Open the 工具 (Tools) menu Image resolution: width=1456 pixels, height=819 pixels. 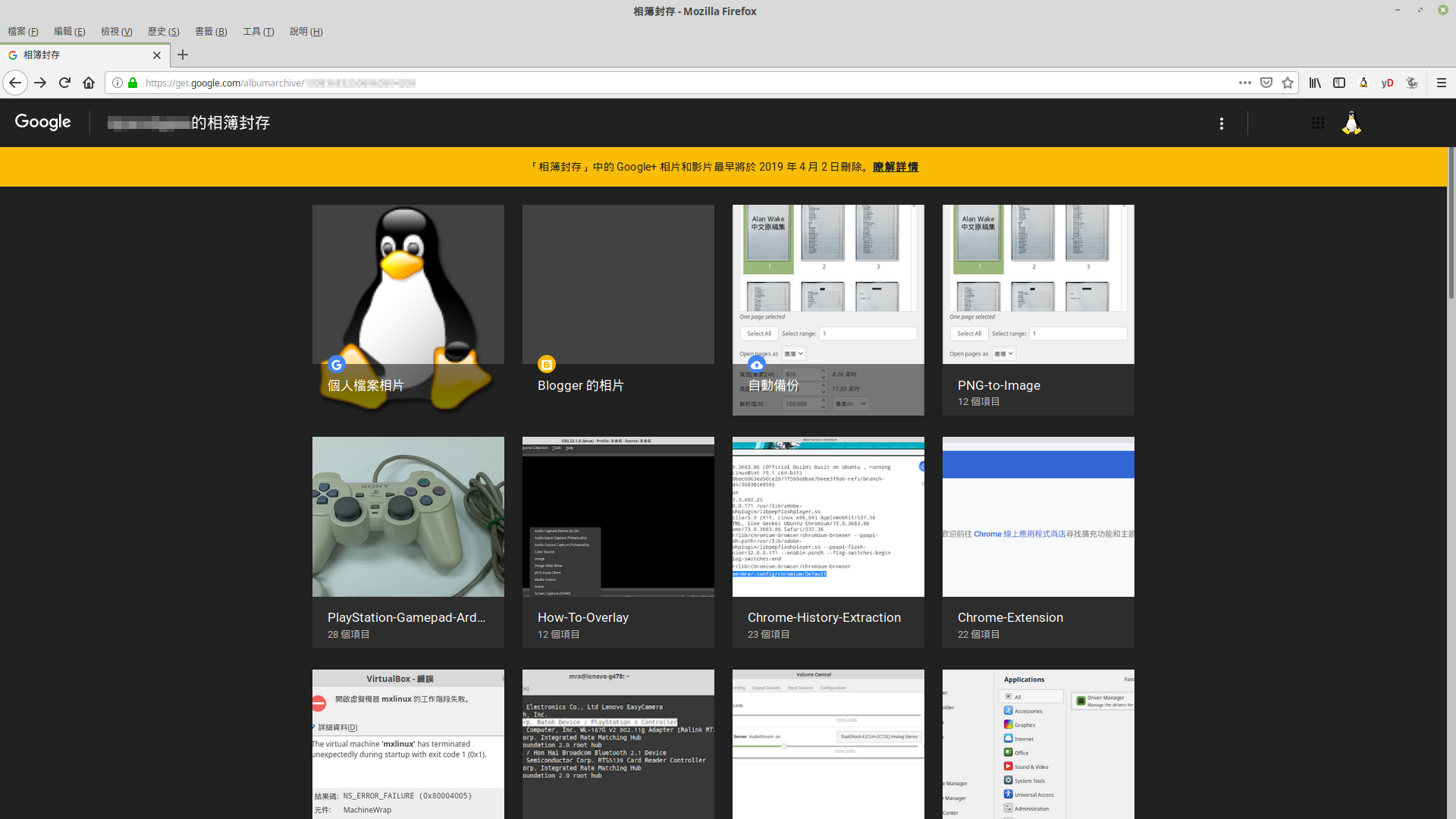(258, 31)
